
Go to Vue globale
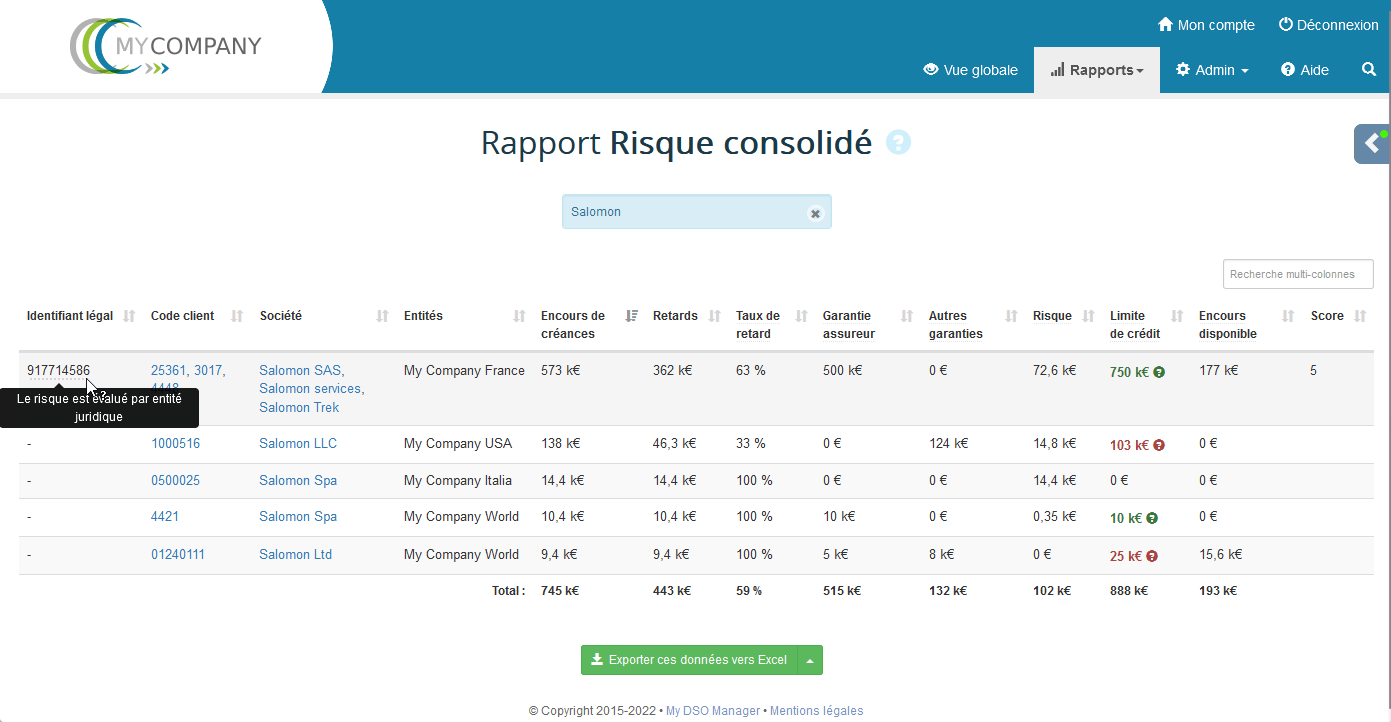(970, 70)
